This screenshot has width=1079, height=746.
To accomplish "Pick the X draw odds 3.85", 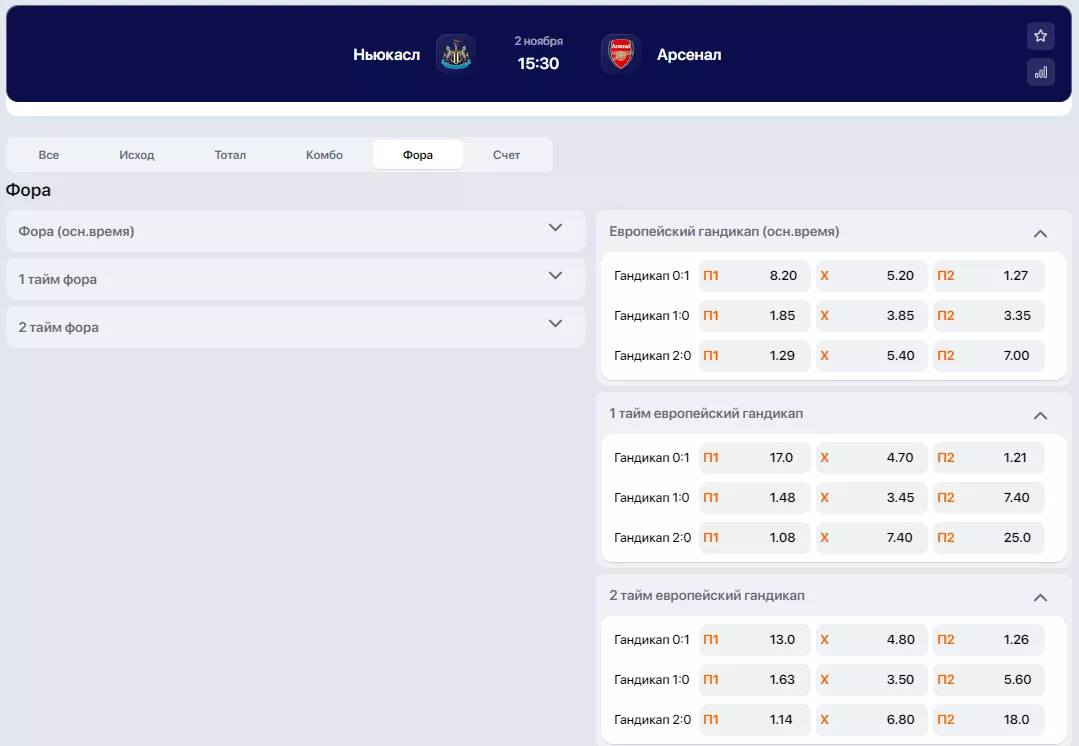I will (871, 316).
